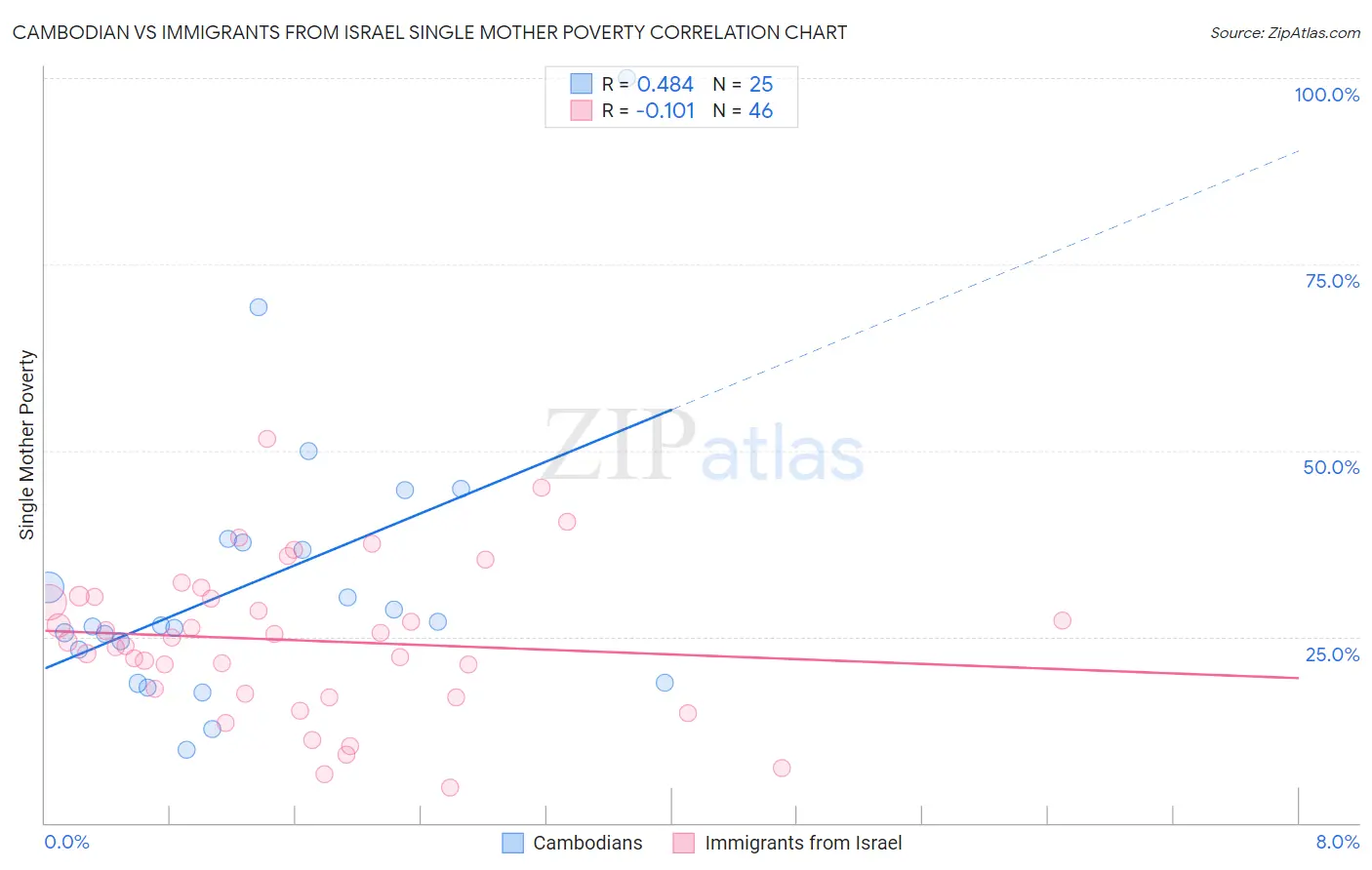Click the Single Mother Poverty axis title
This screenshot has width=1372, height=870.
tap(27, 445)
